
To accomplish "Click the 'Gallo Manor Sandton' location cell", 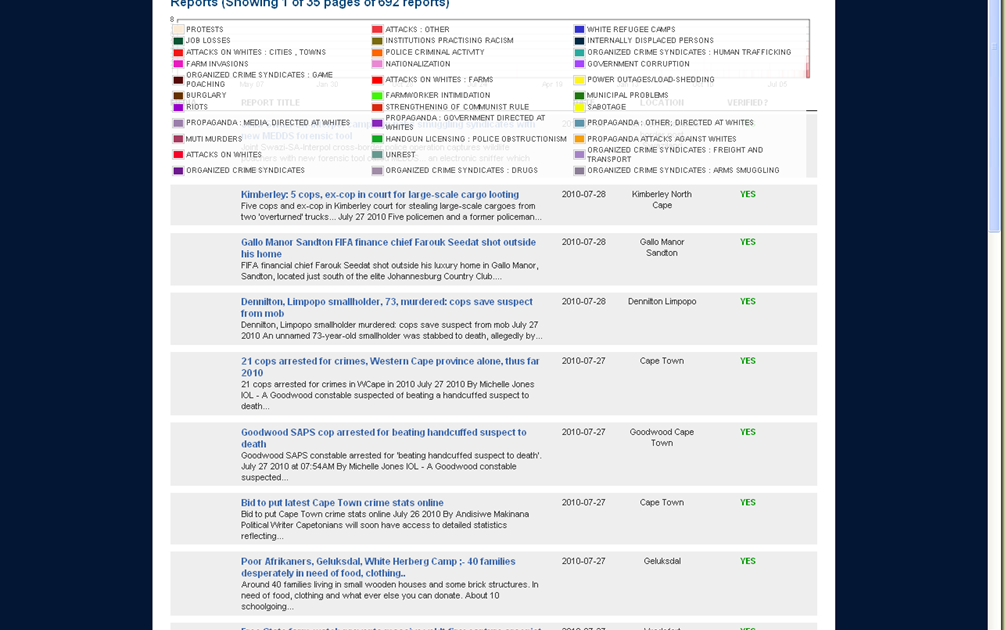I will point(661,247).
